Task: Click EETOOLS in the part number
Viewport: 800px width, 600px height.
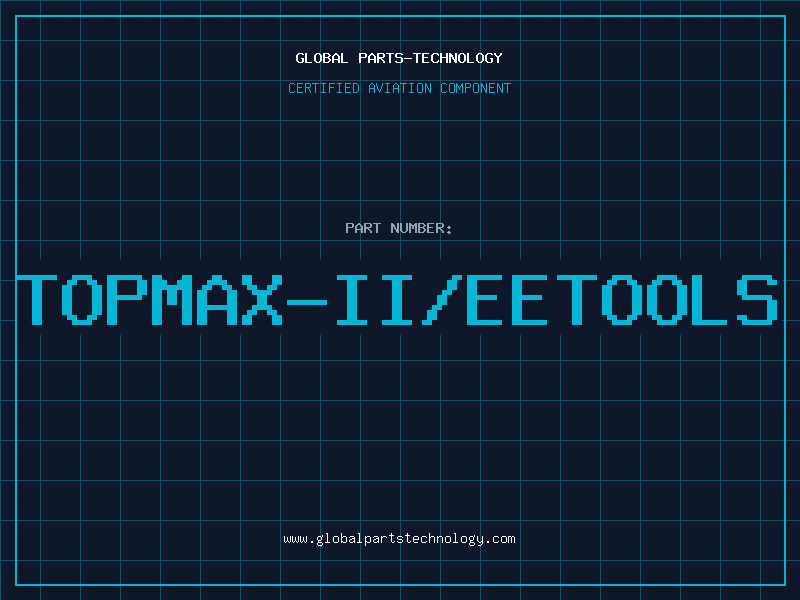Action: (622, 300)
